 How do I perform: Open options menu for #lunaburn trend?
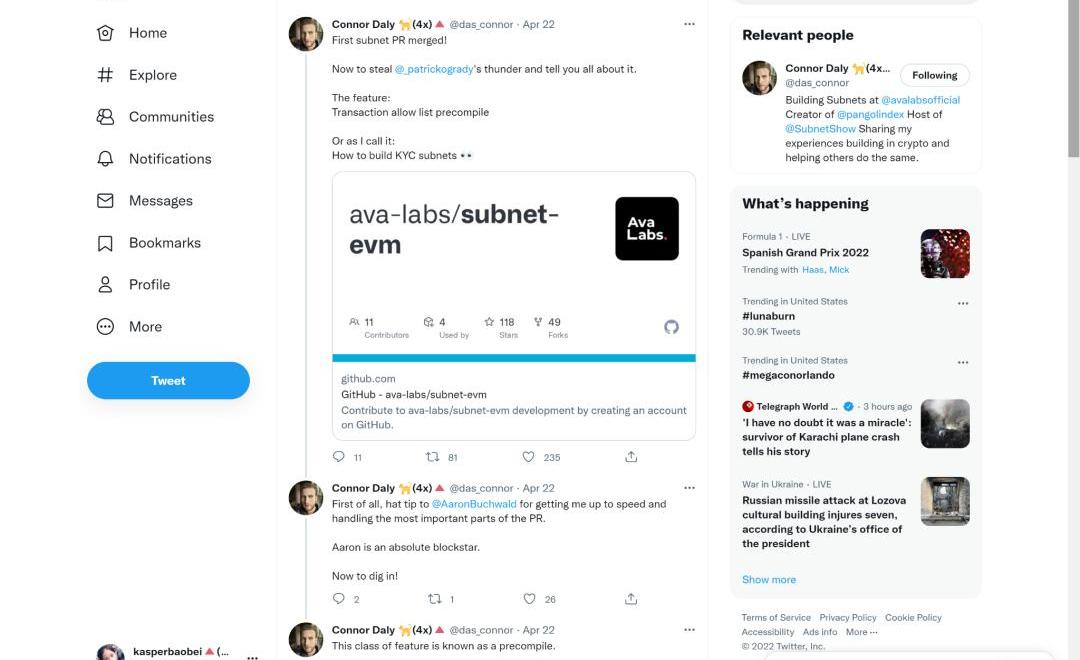click(963, 303)
